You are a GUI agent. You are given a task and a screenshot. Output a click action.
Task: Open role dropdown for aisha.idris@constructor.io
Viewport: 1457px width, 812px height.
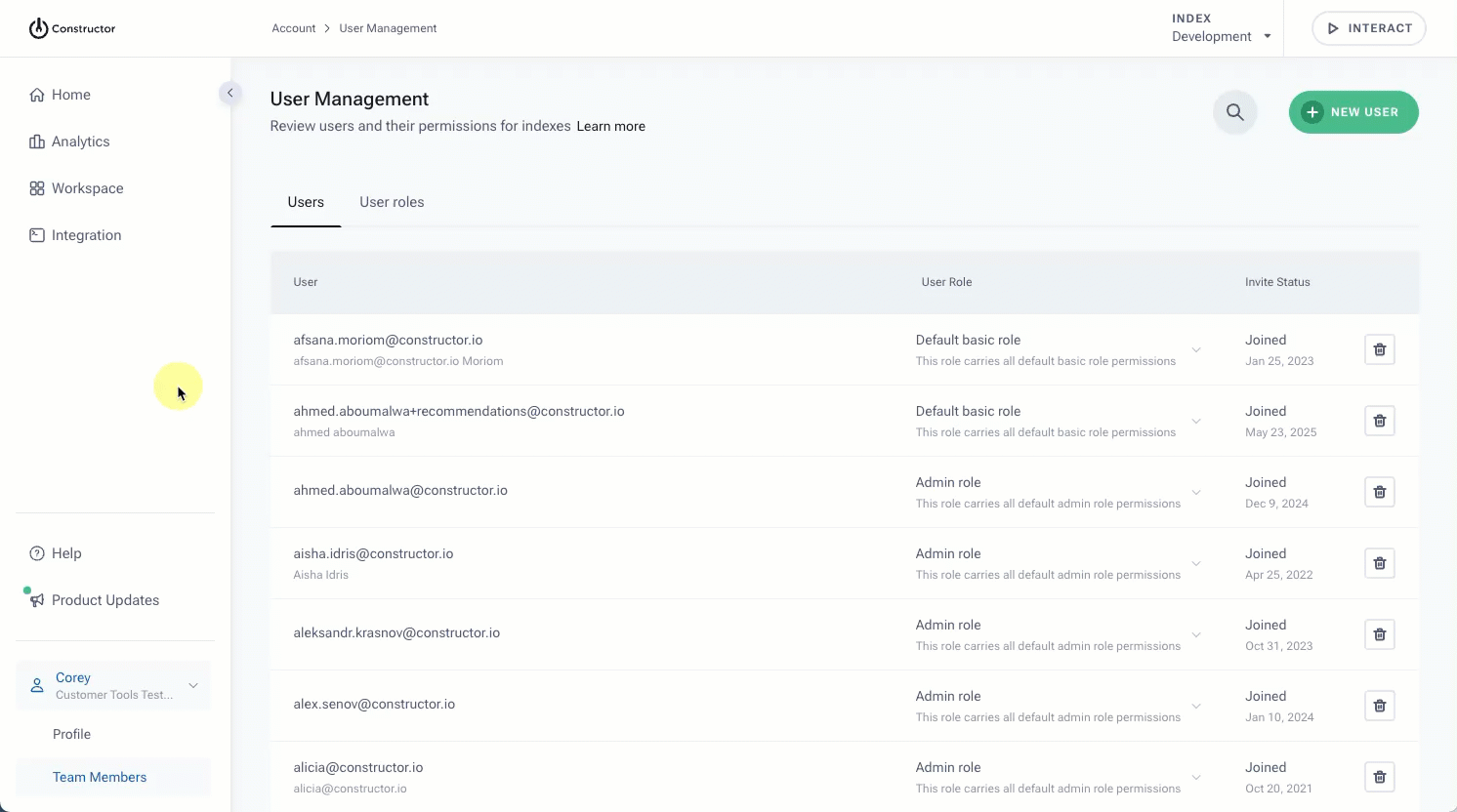tap(1196, 563)
